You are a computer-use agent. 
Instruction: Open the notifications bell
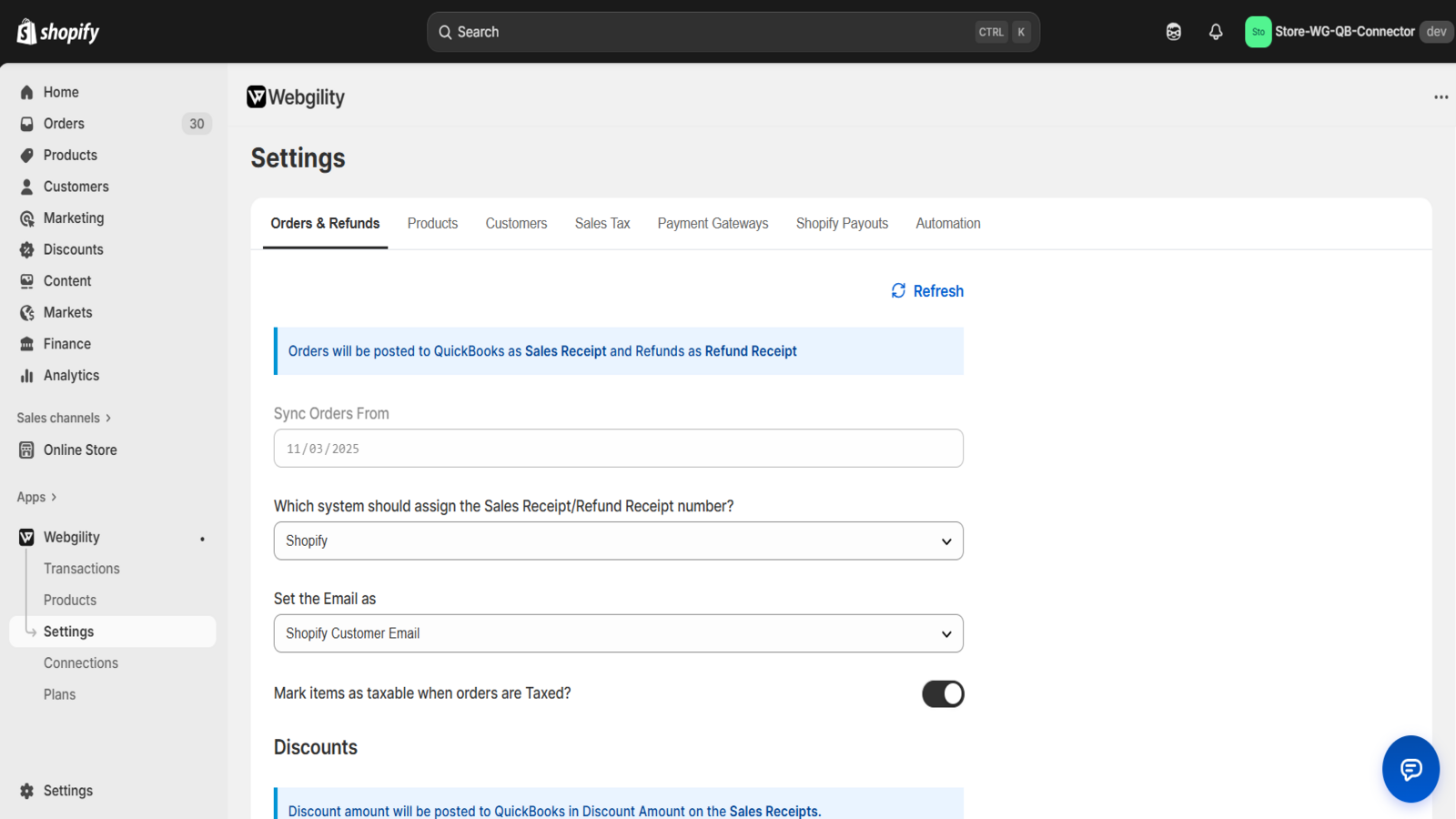[1216, 32]
